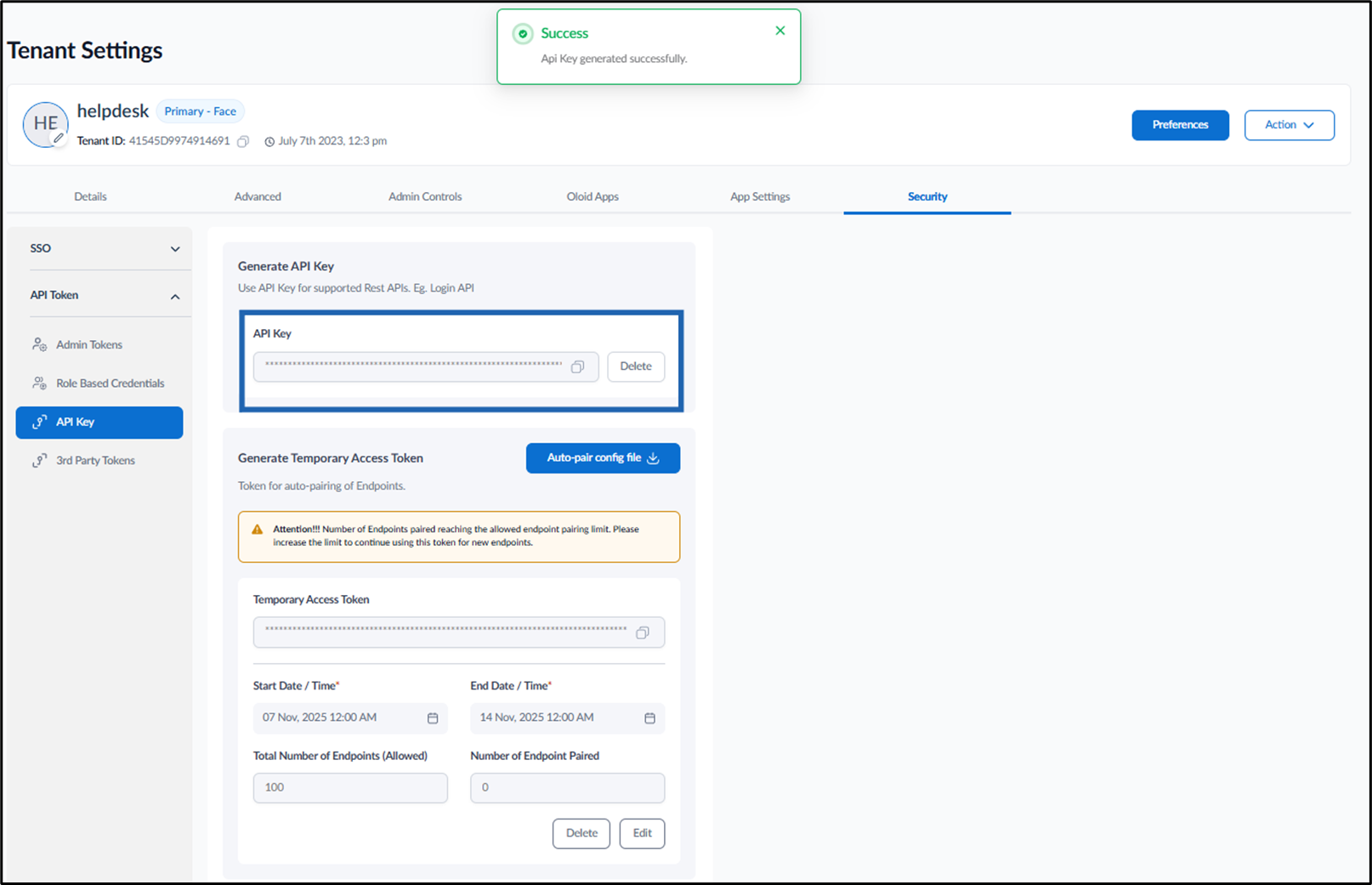The height and width of the screenshot is (885, 1372).
Task: Open the Start Date calendar picker
Action: 433,718
